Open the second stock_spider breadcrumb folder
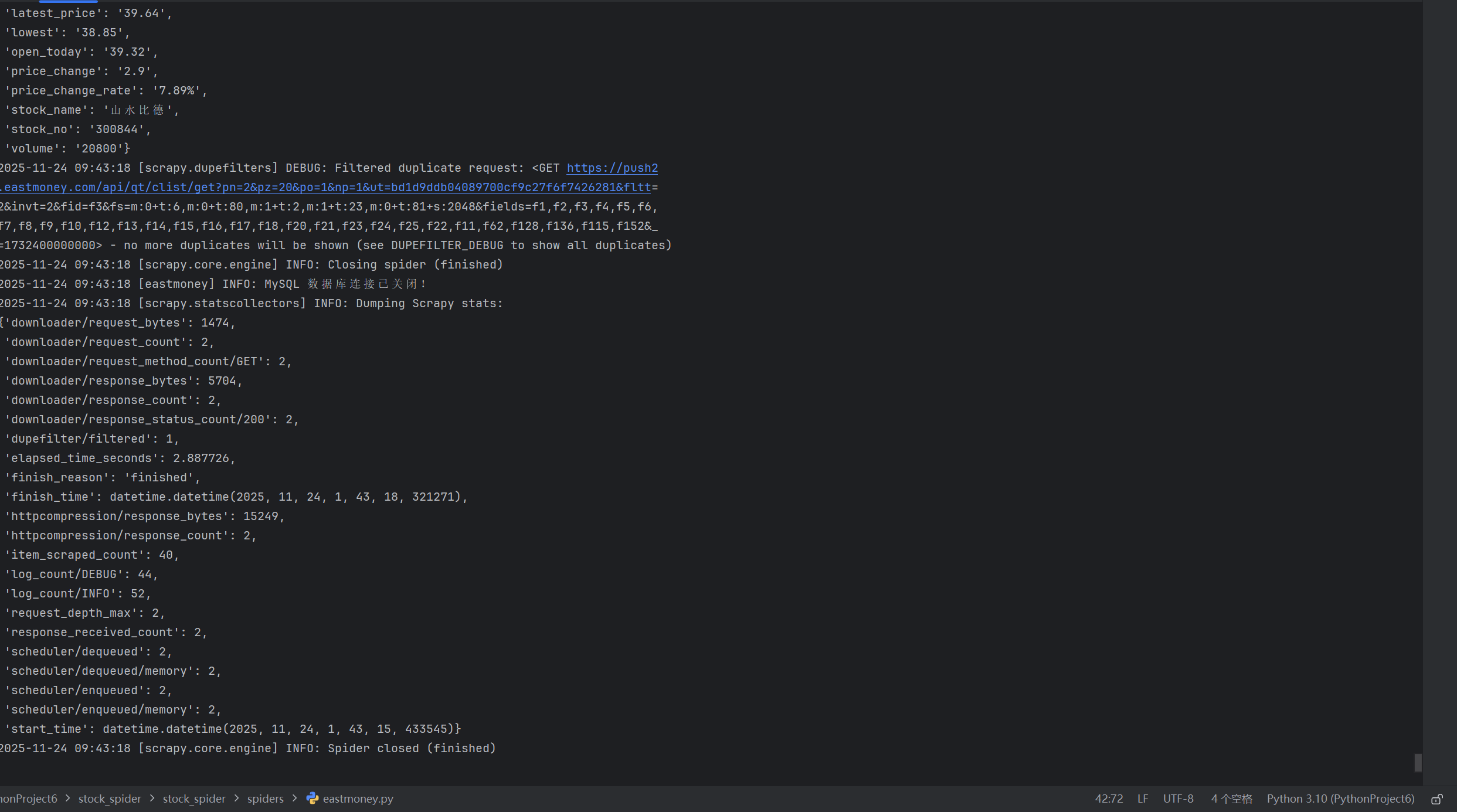 (x=194, y=799)
